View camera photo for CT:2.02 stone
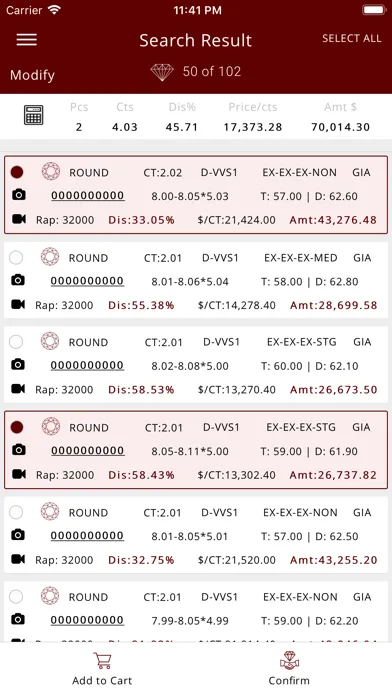Screen dimensions: 392x696 pos(19,195)
